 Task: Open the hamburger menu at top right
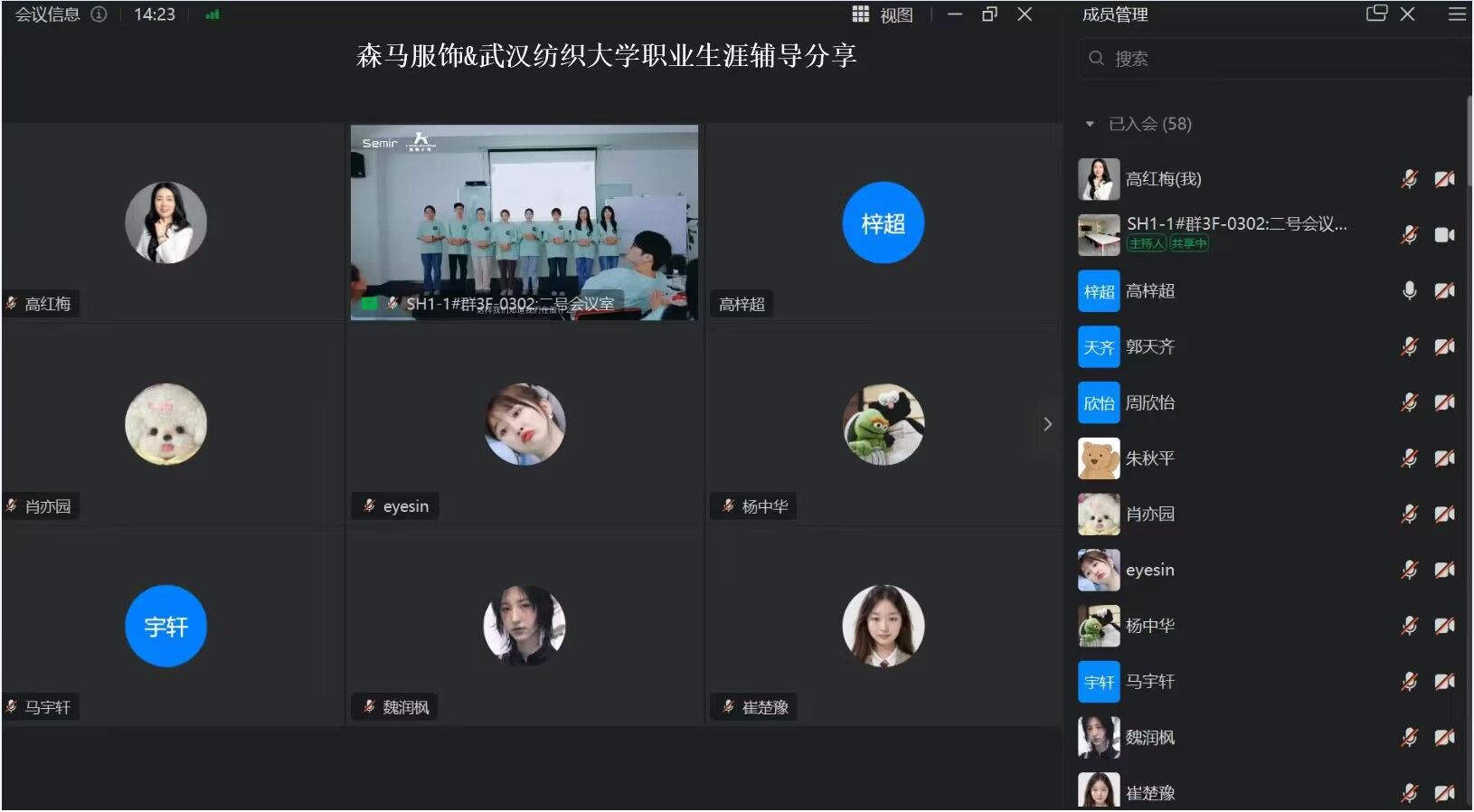(x=1457, y=14)
